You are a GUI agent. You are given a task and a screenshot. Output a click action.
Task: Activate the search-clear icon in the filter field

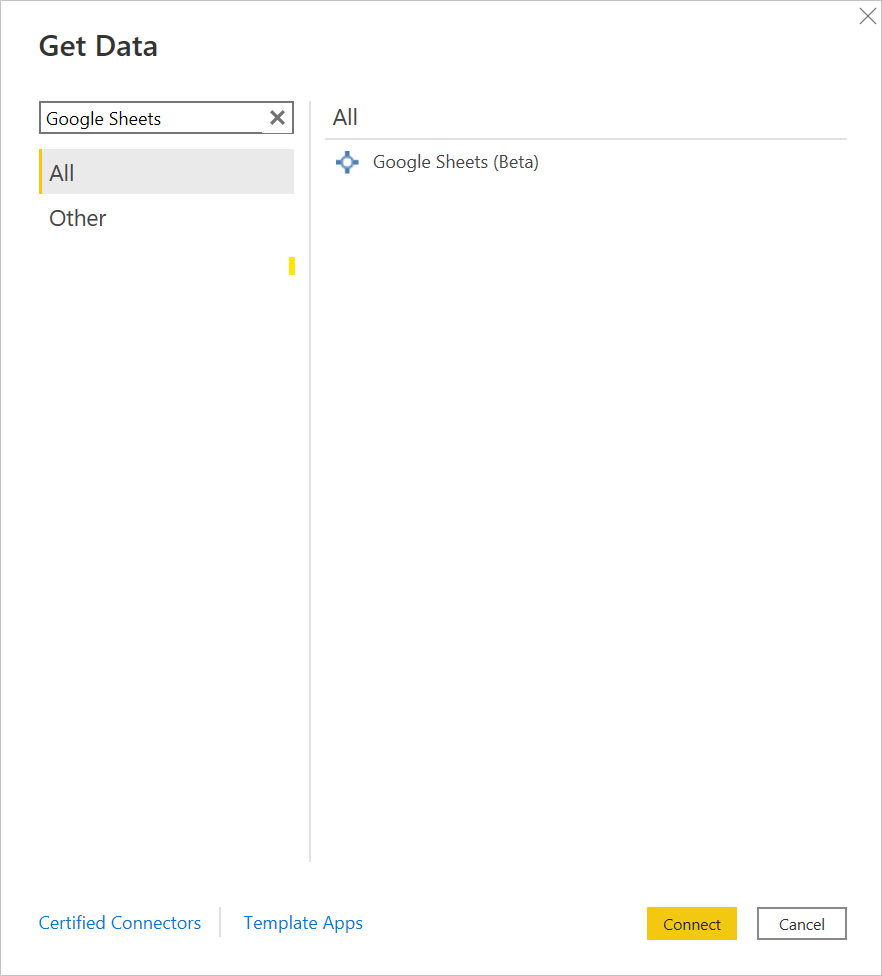(277, 117)
